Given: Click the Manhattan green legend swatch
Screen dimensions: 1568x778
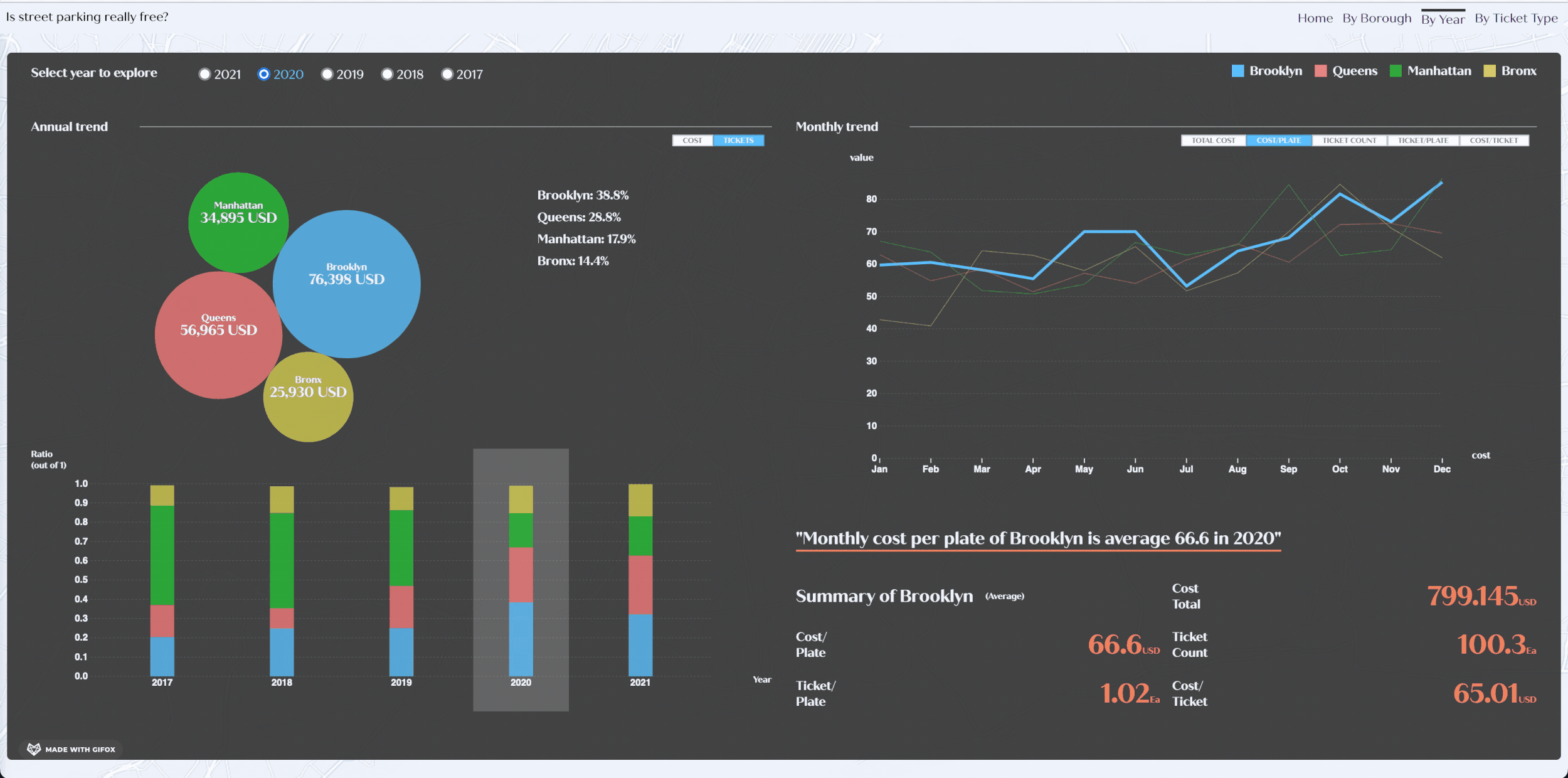Looking at the screenshot, I should coord(1395,71).
